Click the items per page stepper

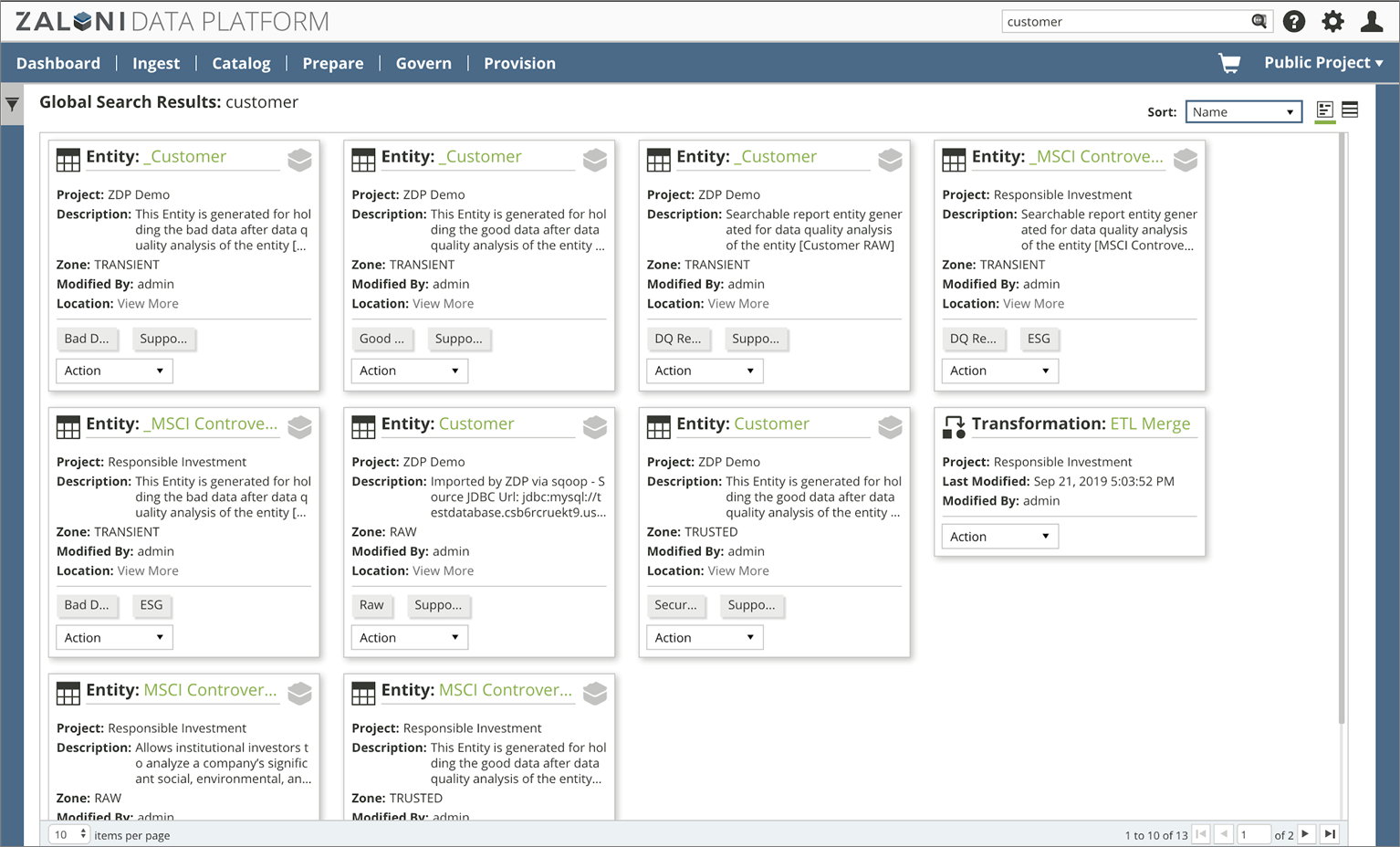coord(69,834)
